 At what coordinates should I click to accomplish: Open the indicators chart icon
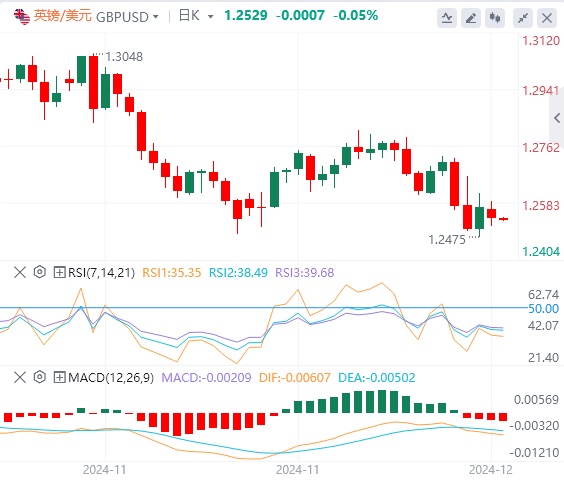(447, 18)
